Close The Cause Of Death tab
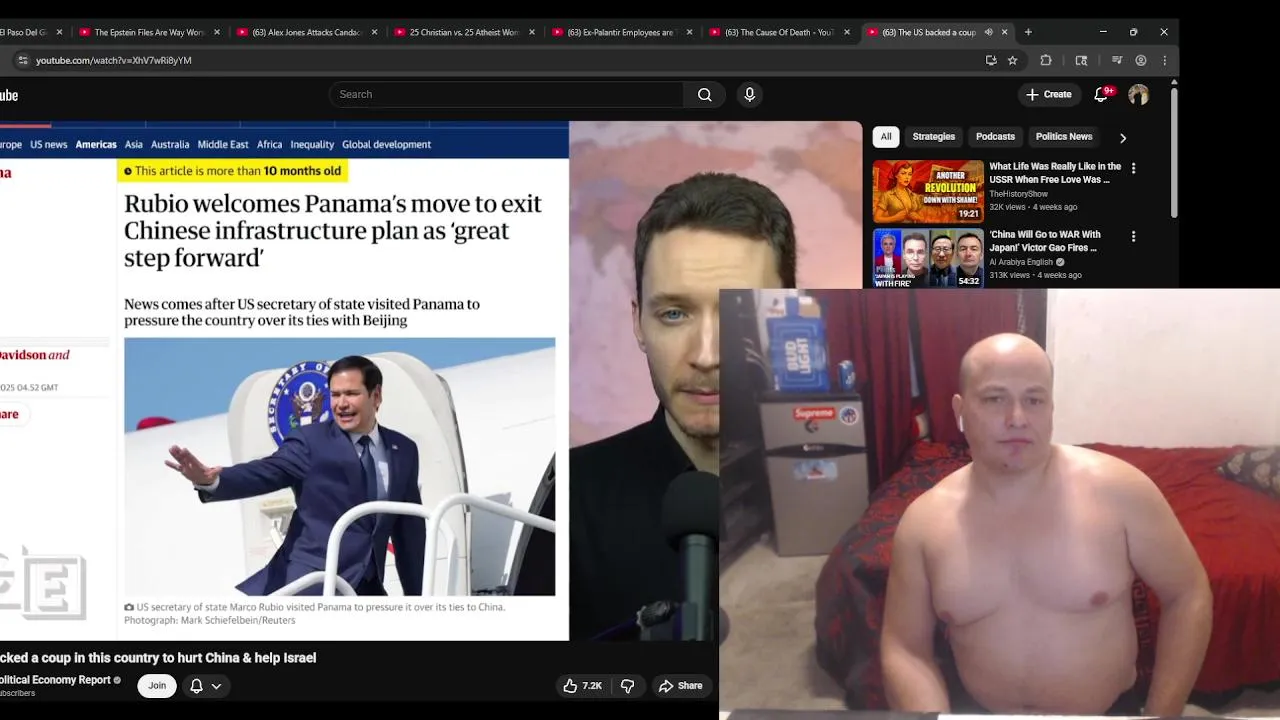 tap(847, 32)
